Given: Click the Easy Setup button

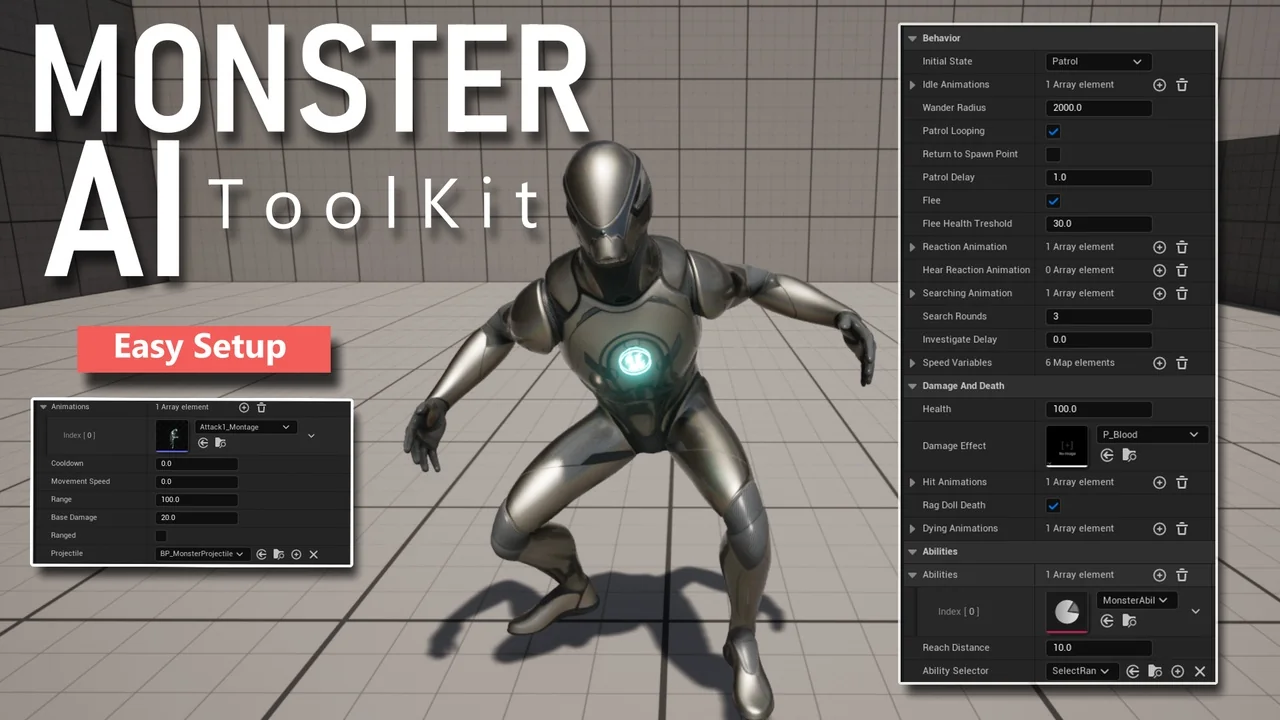Looking at the screenshot, I should [203, 348].
